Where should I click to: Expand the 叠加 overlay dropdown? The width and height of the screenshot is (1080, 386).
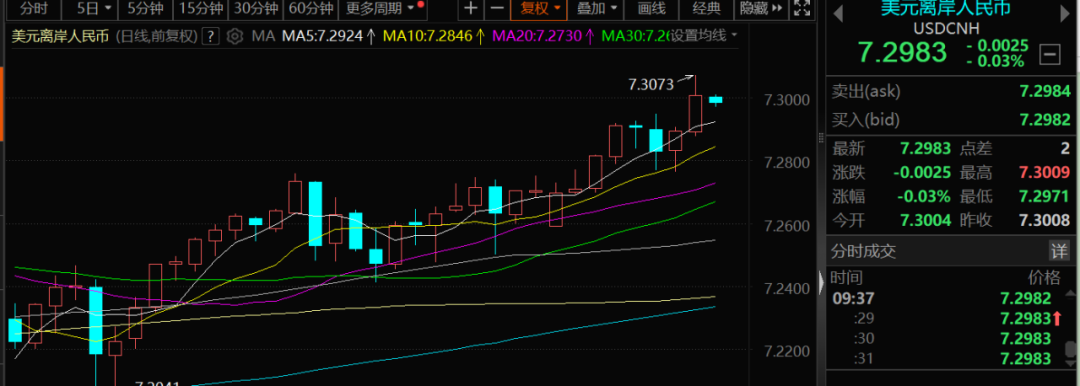click(597, 9)
